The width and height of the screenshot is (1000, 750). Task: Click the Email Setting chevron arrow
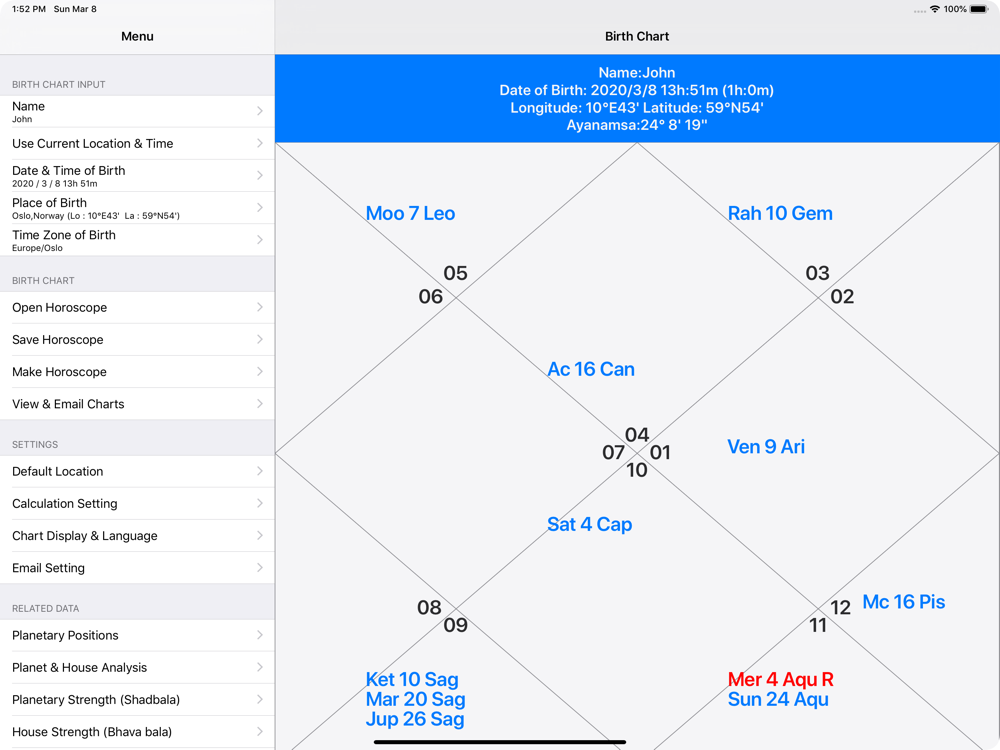tap(260, 568)
